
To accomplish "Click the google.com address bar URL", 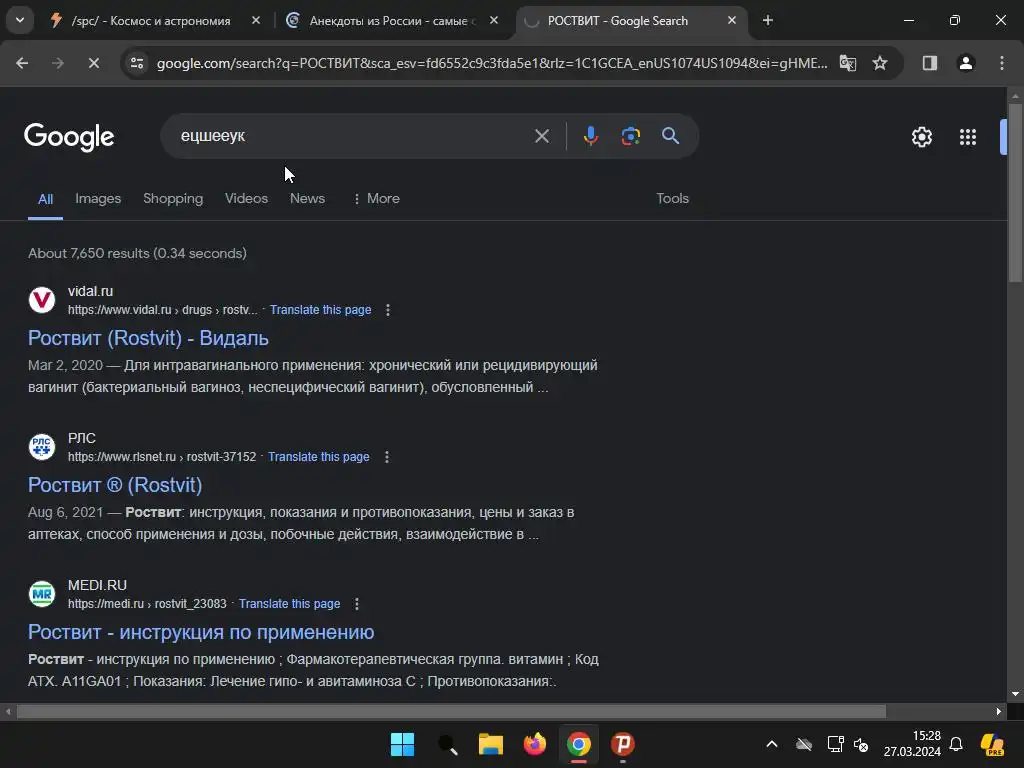I will [x=492, y=63].
